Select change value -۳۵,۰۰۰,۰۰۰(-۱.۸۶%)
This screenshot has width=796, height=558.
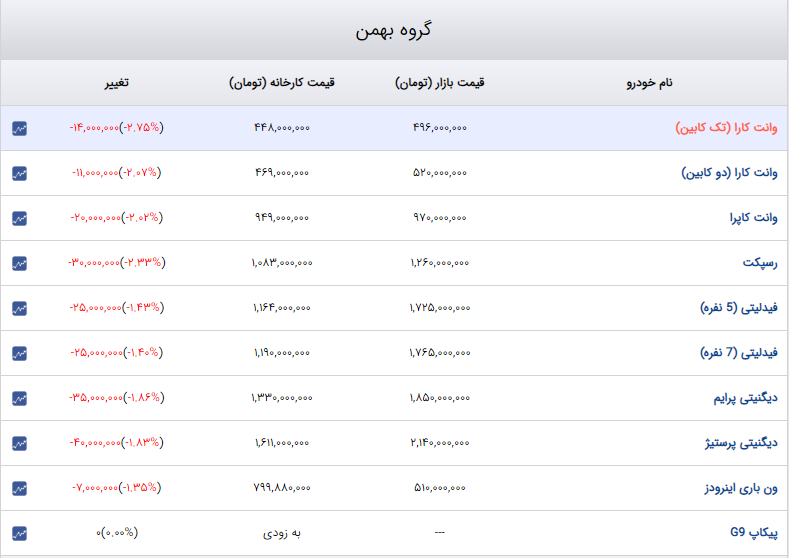[x=117, y=398]
